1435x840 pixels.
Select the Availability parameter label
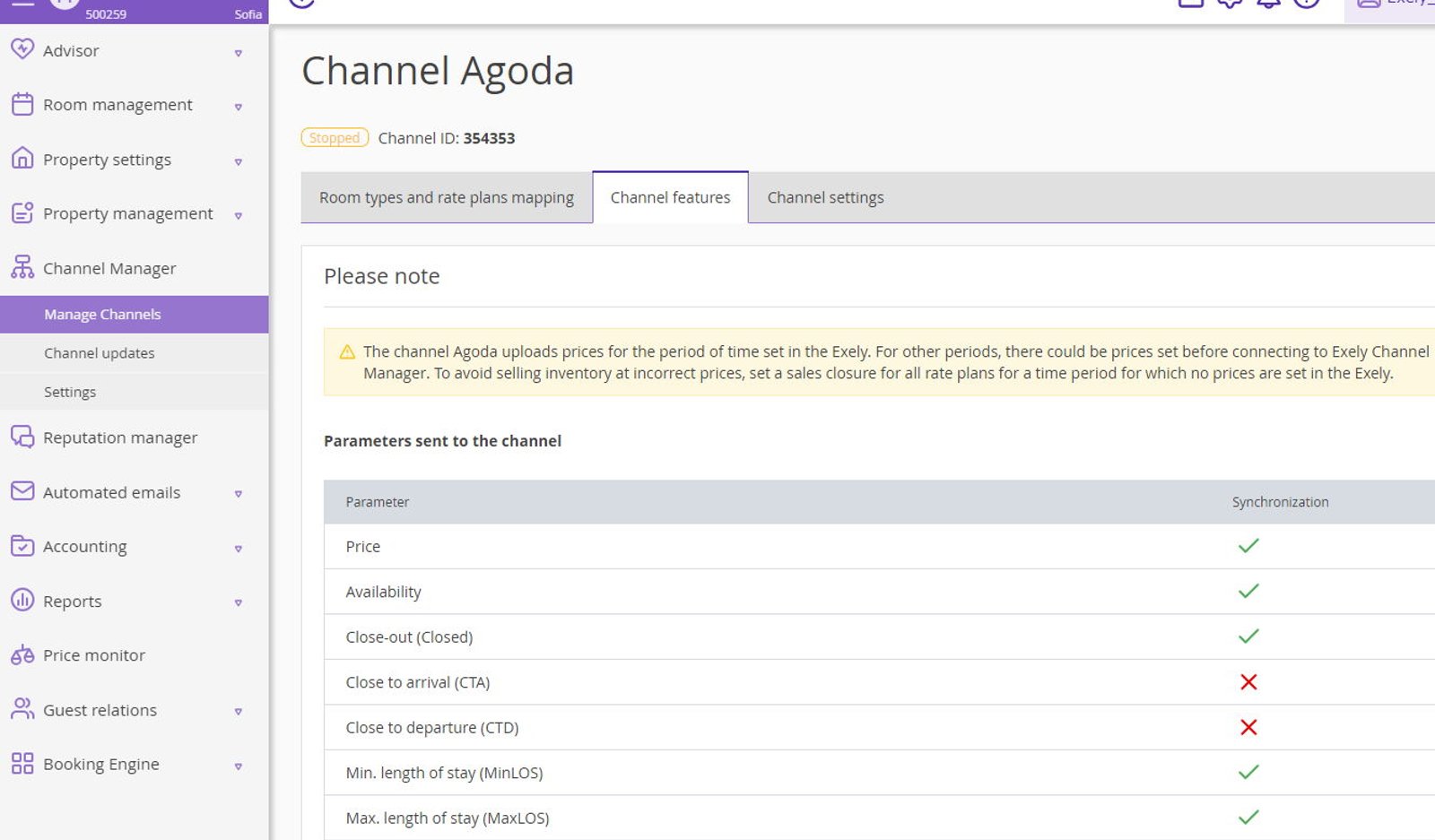383,592
